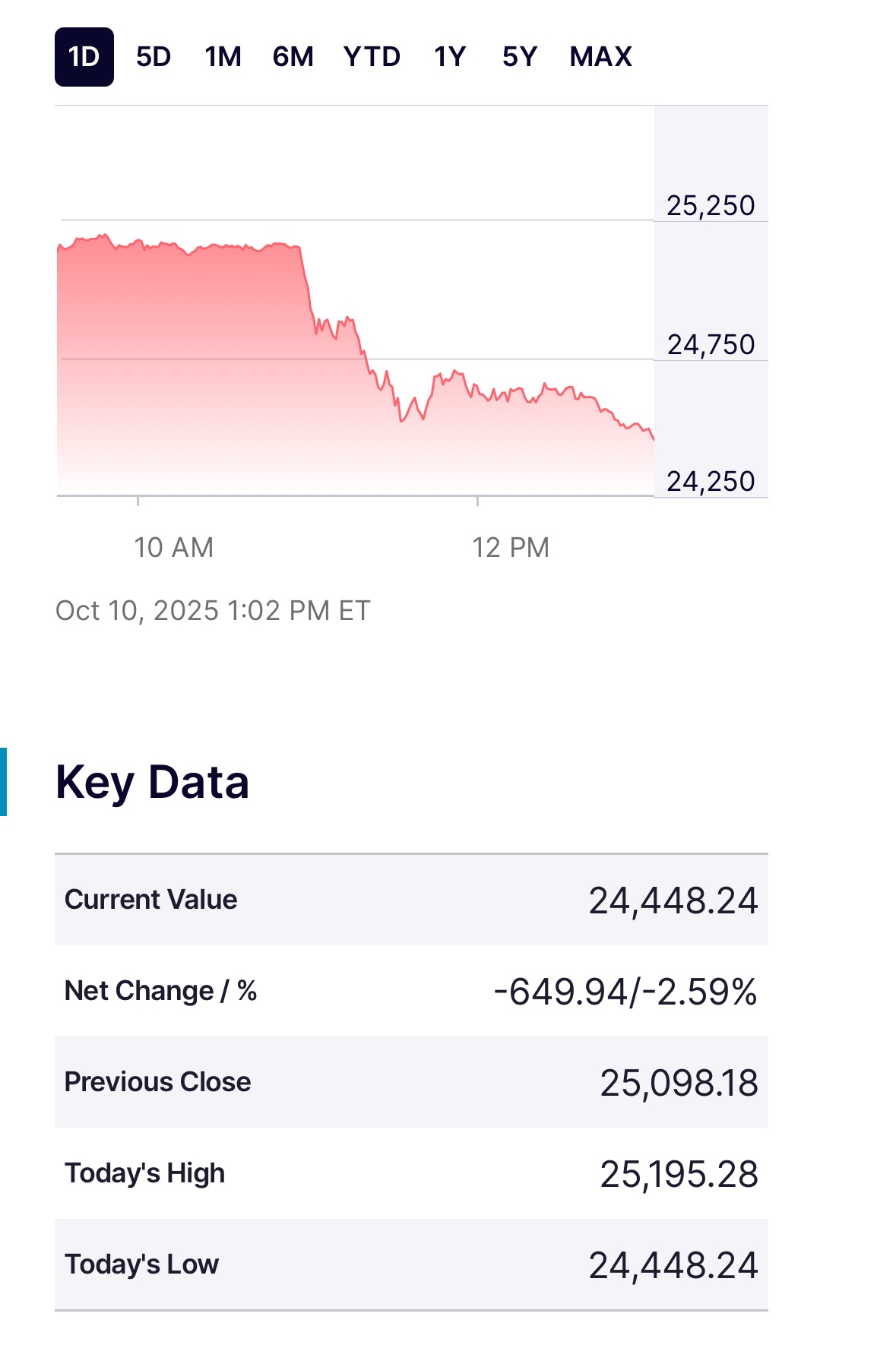The image size is (896, 1345).
Task: Select the Previous Close row label
Action: (x=157, y=1082)
